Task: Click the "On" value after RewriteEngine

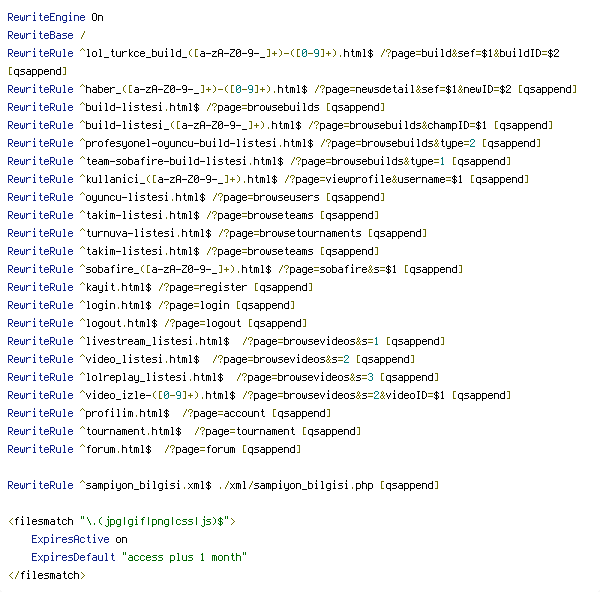Action: [x=97, y=18]
